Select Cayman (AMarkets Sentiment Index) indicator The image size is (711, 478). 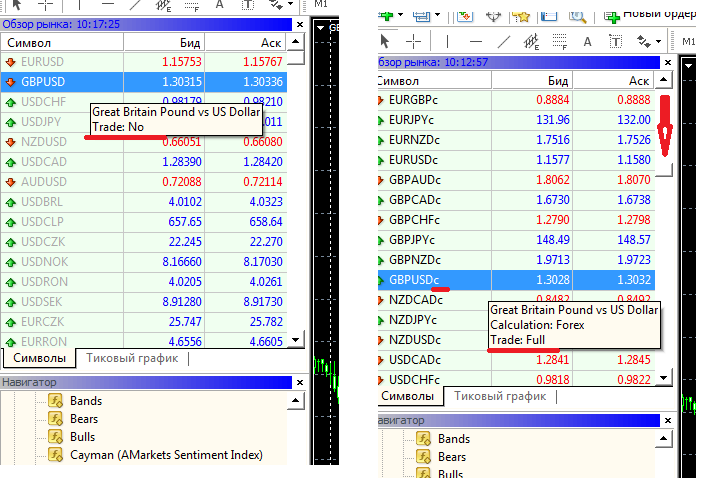166,455
